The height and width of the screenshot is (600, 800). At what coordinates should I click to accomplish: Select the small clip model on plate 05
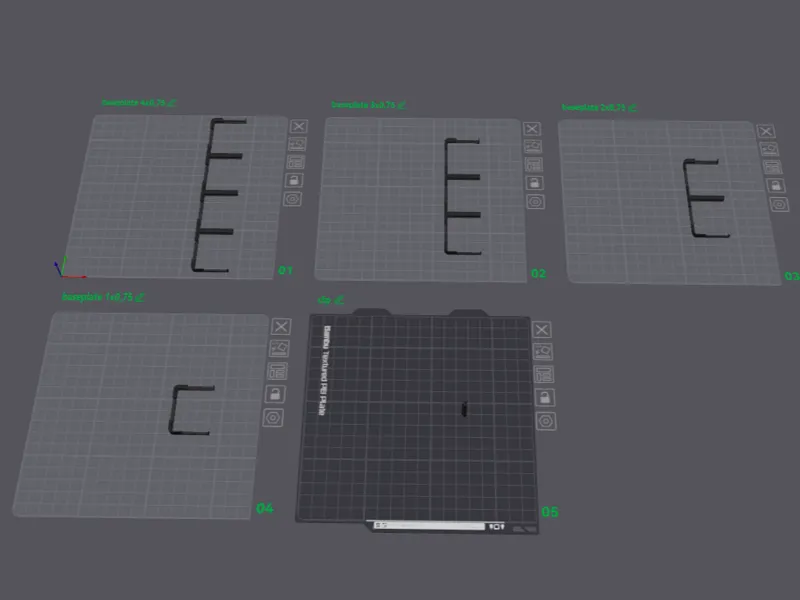tap(464, 409)
